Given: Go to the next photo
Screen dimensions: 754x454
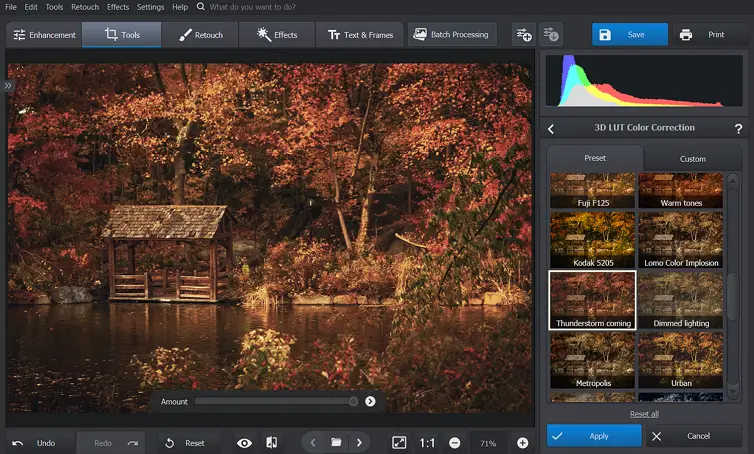Looking at the screenshot, I should [x=359, y=442].
